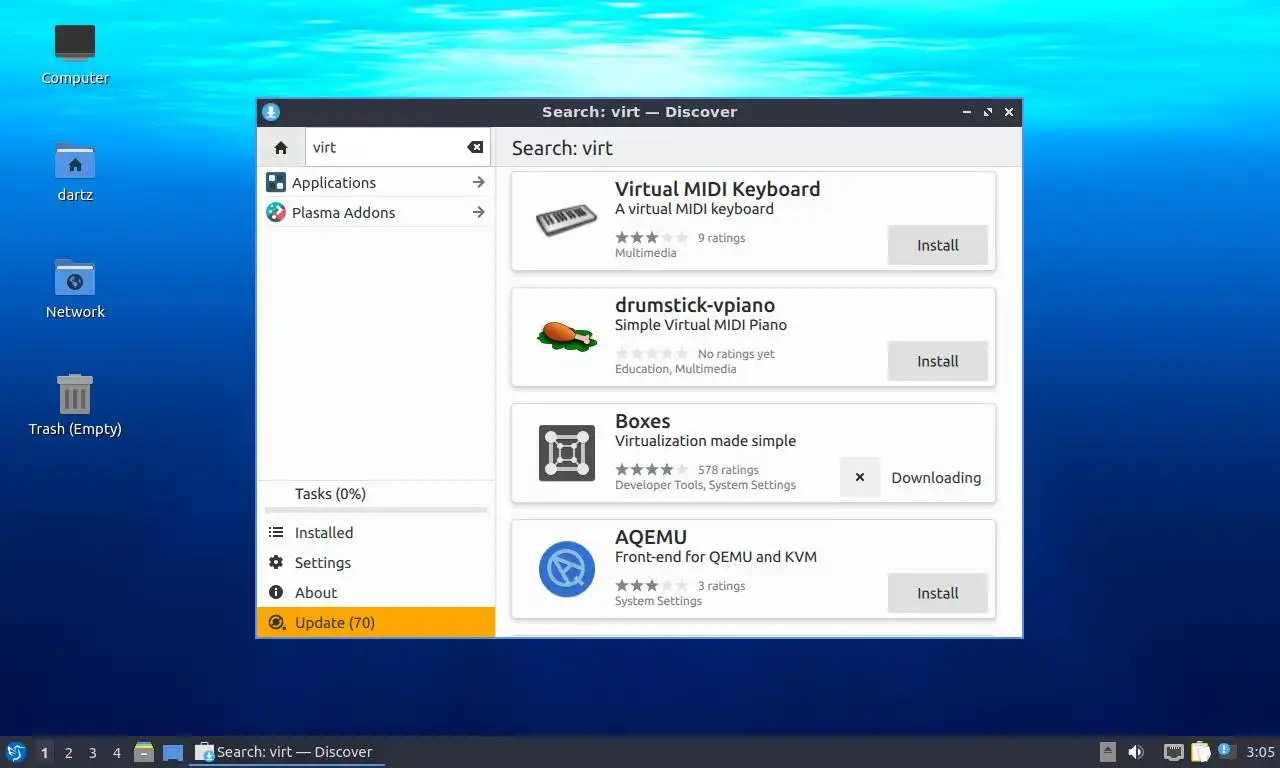
Task: Open the AQEMU title
Action: tap(651, 537)
